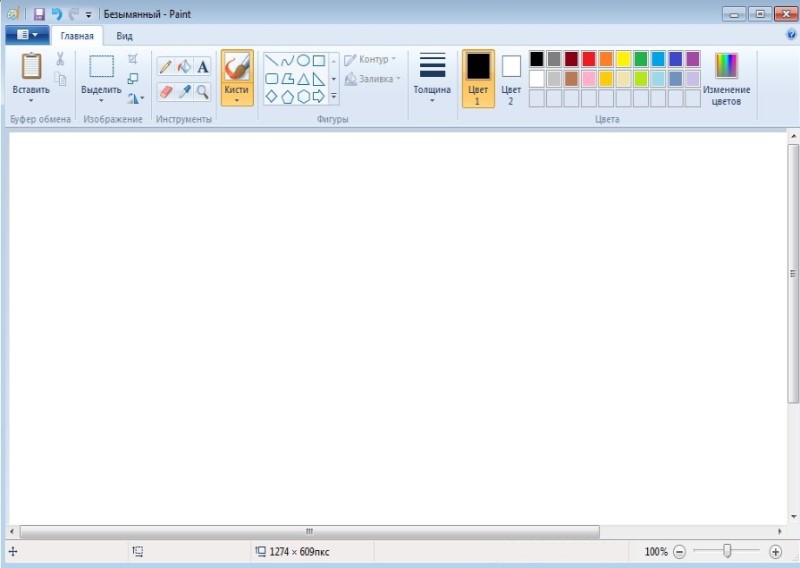
Task: Choose the Oval shape
Action: coord(304,61)
